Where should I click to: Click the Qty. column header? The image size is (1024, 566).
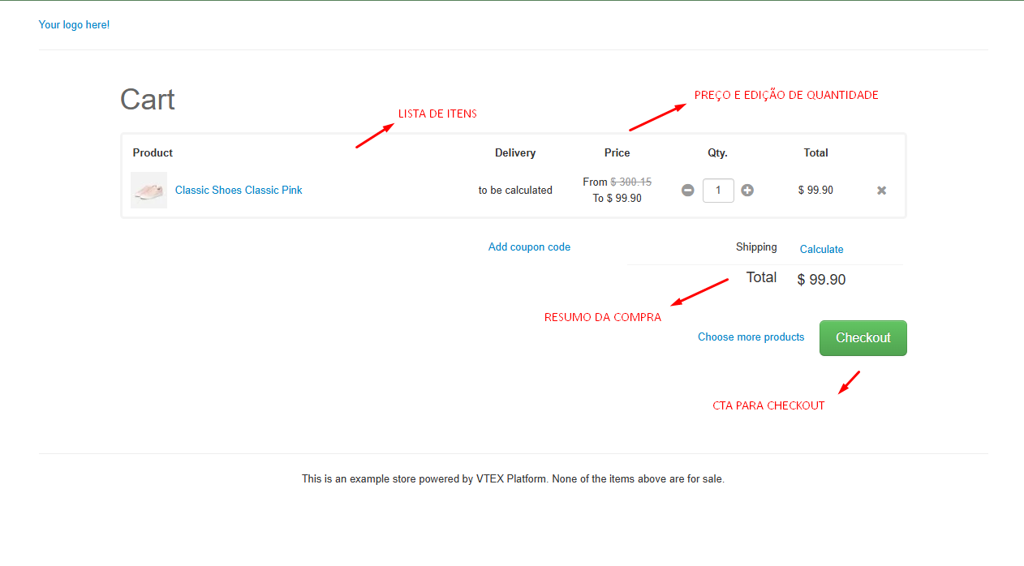tap(717, 153)
